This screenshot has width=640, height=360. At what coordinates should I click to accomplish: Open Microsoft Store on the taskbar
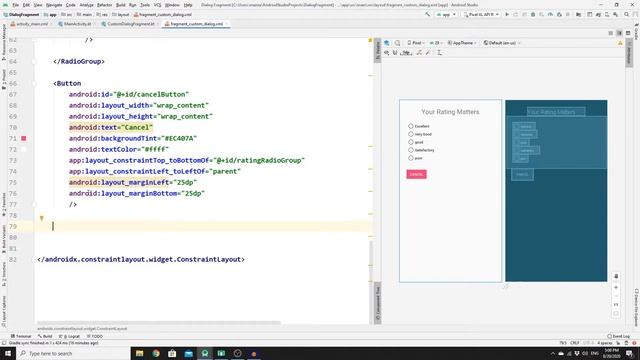pos(172,353)
